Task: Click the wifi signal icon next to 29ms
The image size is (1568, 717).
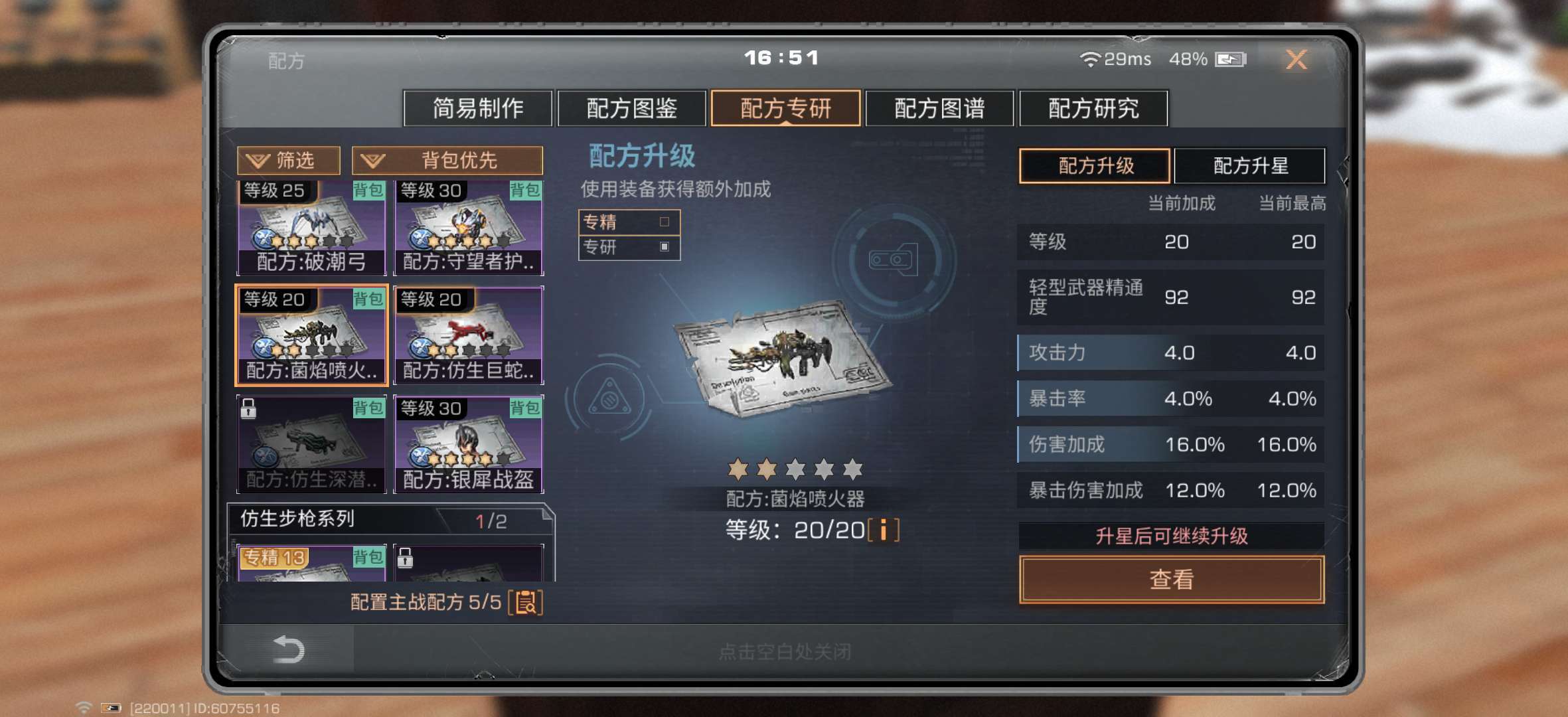Action: point(1089,59)
